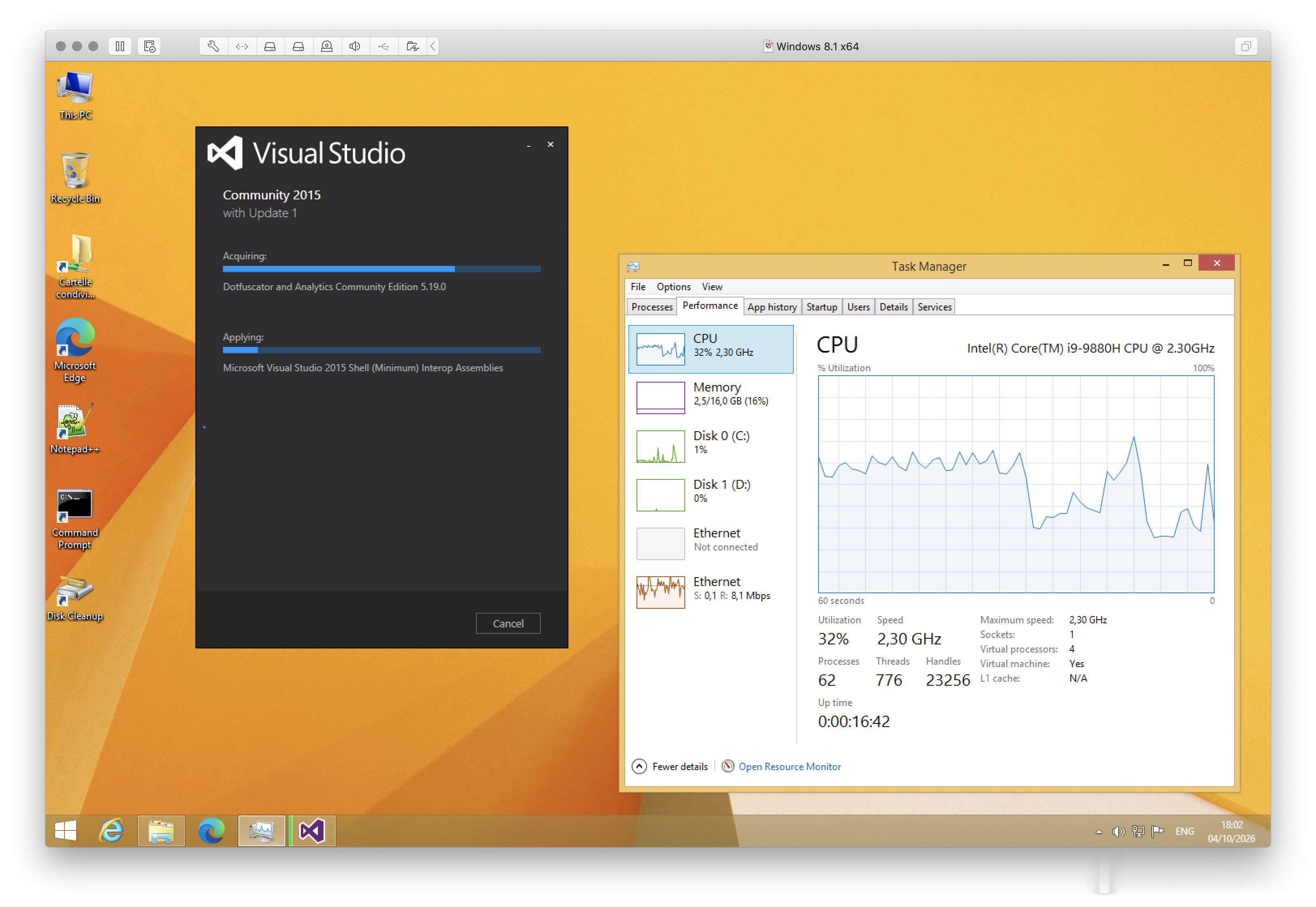Click the CD/DVD drive icon in the VM toolbar
This screenshot has width=1316, height=907.
[328, 47]
